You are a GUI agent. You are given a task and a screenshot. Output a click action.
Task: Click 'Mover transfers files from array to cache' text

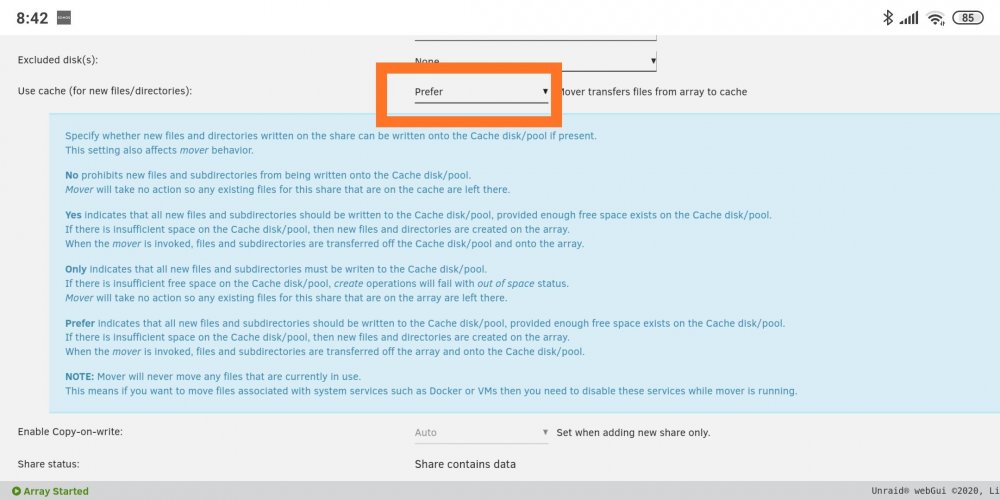(x=652, y=92)
